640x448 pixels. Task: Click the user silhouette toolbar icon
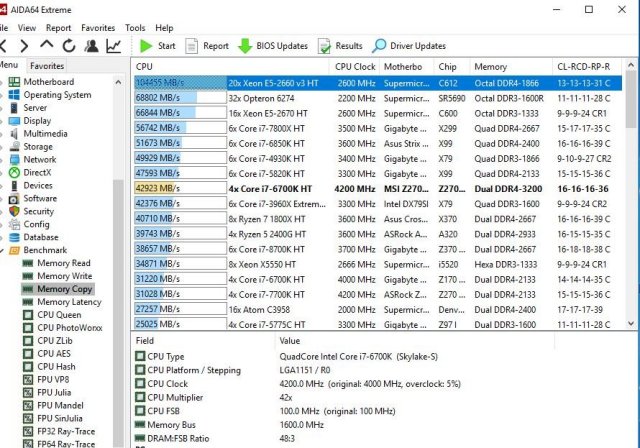pyautogui.click(x=92, y=46)
